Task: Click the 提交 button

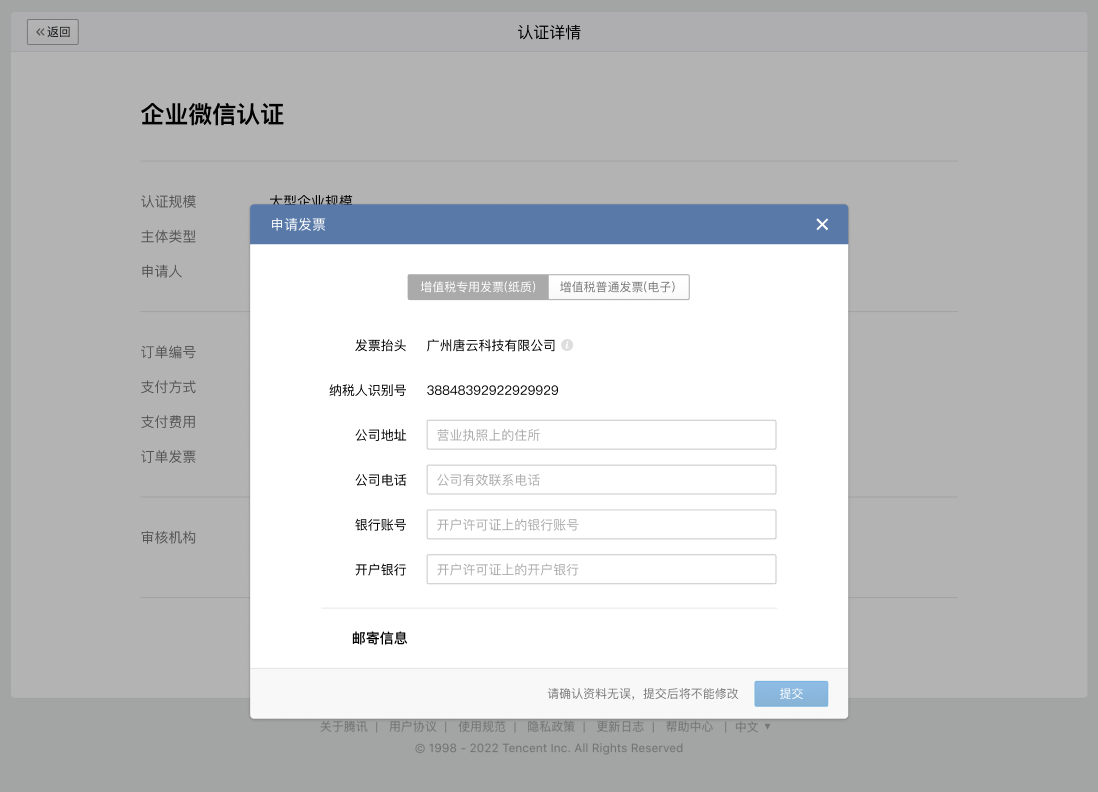Action: (791, 693)
